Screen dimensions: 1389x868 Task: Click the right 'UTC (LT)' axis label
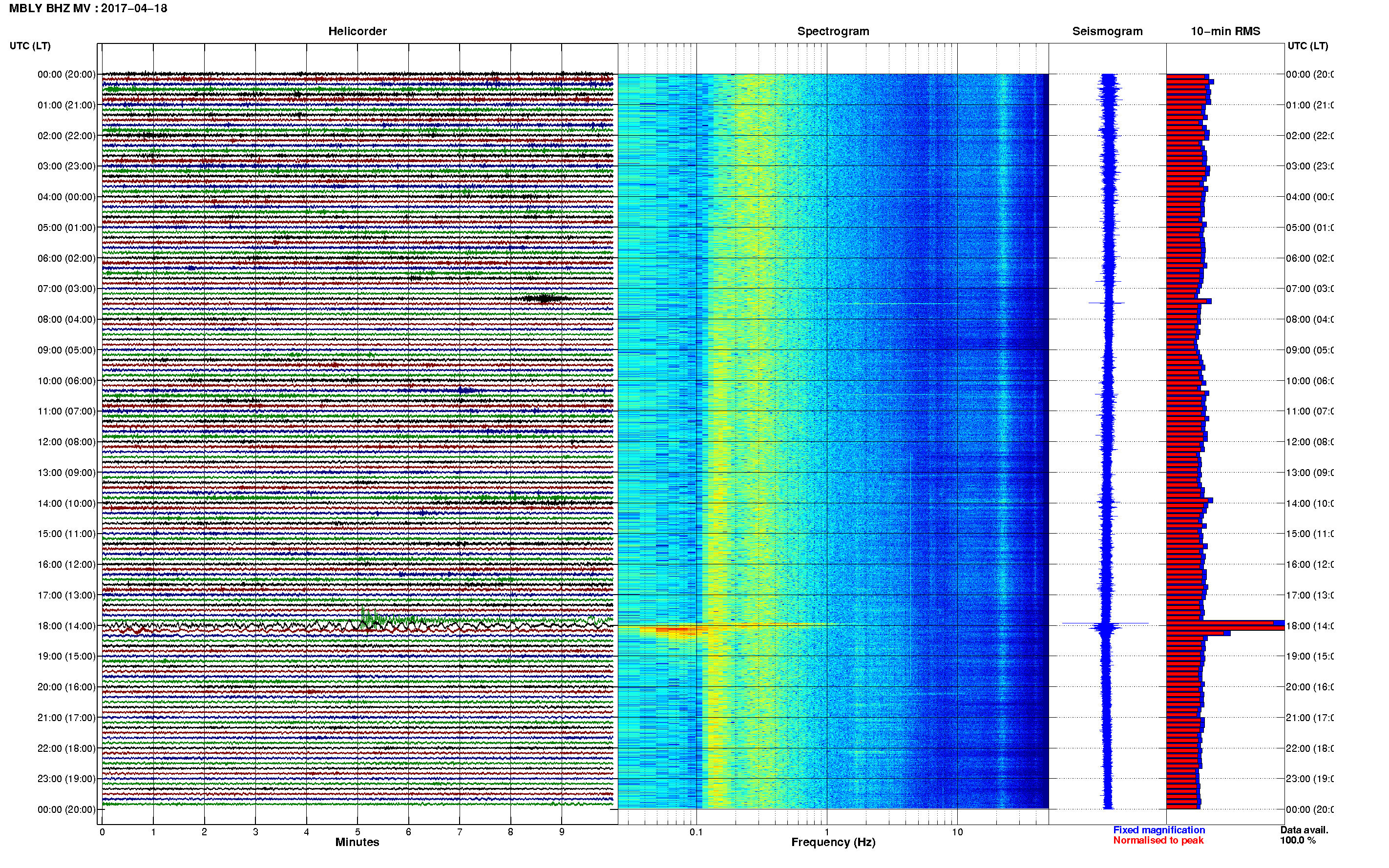coord(1307,46)
